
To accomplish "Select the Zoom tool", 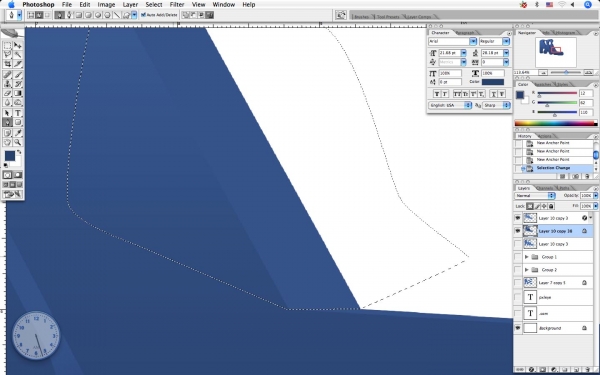I will [18, 142].
